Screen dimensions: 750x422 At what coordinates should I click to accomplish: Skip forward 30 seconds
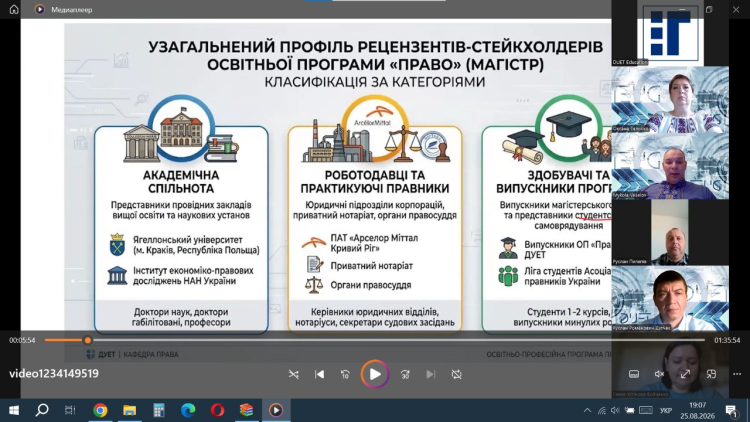[405, 375]
